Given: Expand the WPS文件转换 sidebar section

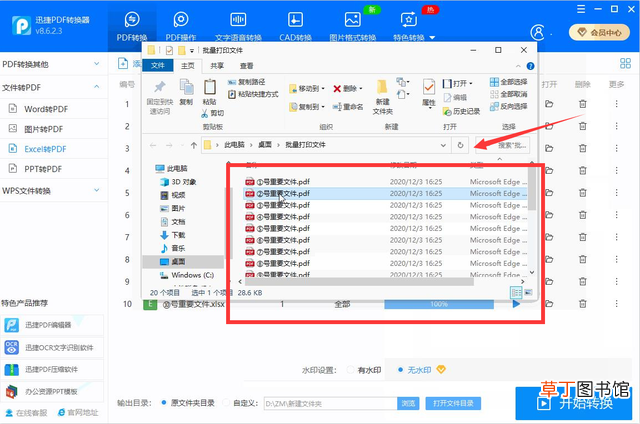Looking at the screenshot, I should 97,190.
